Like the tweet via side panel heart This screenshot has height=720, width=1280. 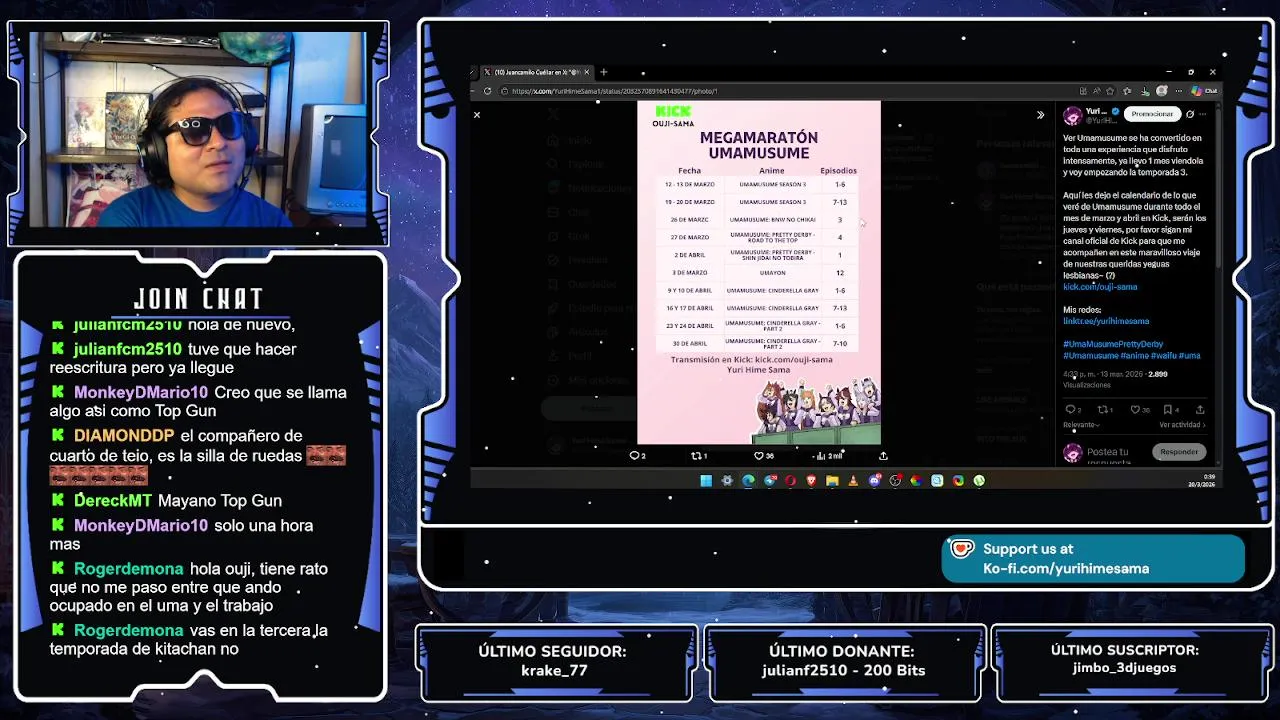(x=1137, y=410)
